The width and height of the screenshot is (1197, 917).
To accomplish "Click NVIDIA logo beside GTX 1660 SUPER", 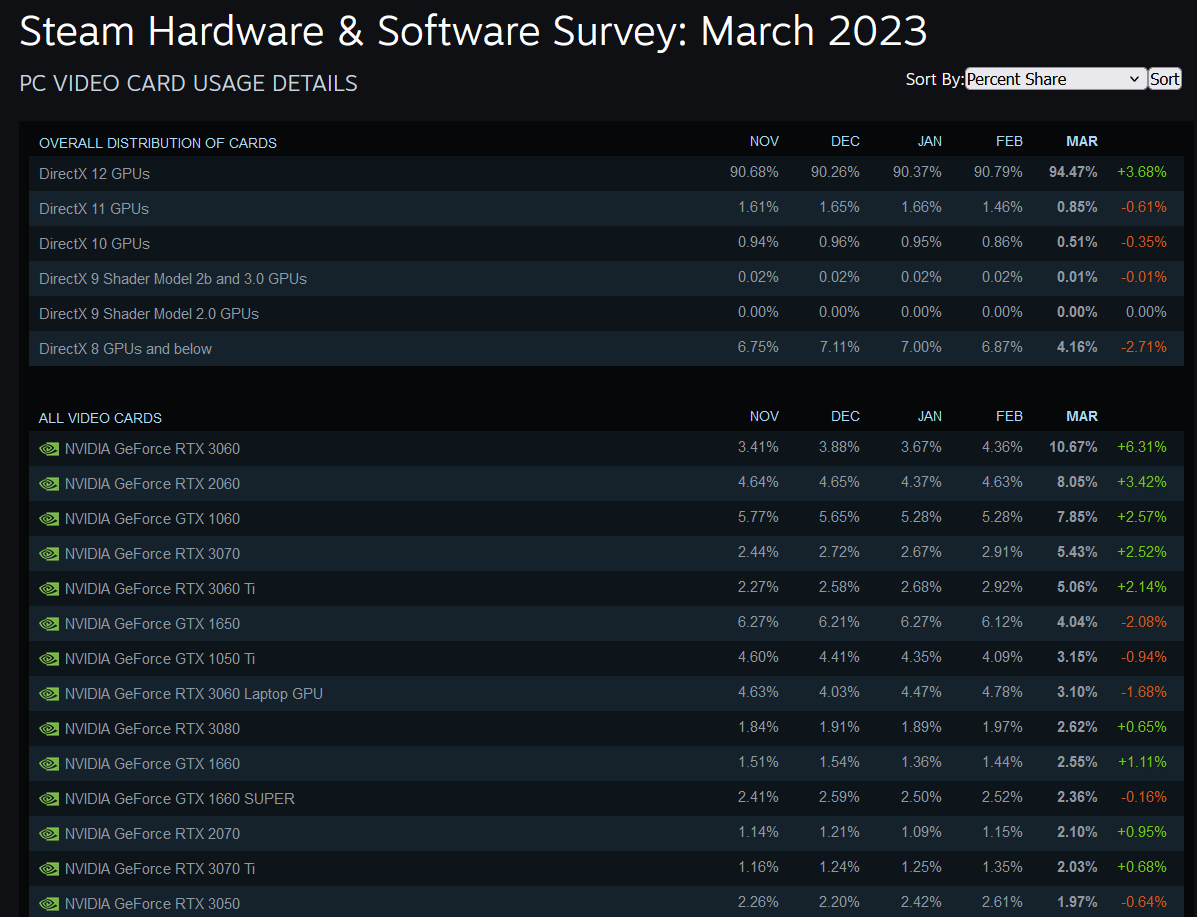I will coord(49,799).
